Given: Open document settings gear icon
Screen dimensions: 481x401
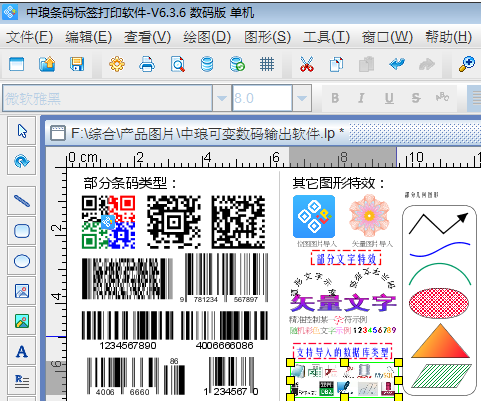Looking at the screenshot, I should click(x=117, y=64).
